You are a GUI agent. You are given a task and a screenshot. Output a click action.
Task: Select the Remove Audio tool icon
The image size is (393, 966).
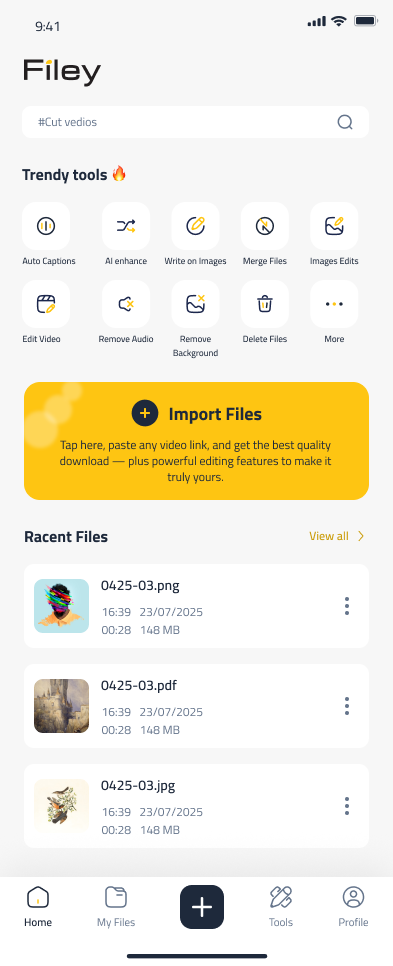tap(126, 304)
